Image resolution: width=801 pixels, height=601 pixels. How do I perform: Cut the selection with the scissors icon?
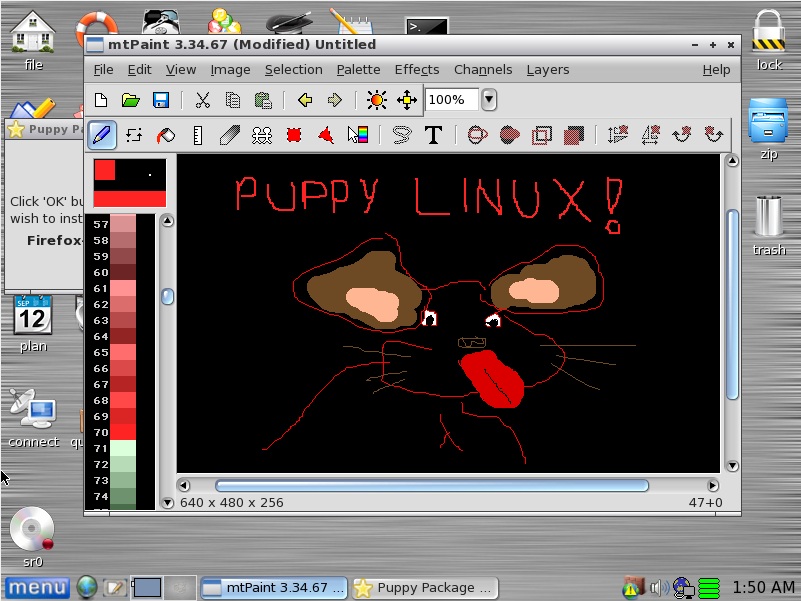pyautogui.click(x=203, y=100)
